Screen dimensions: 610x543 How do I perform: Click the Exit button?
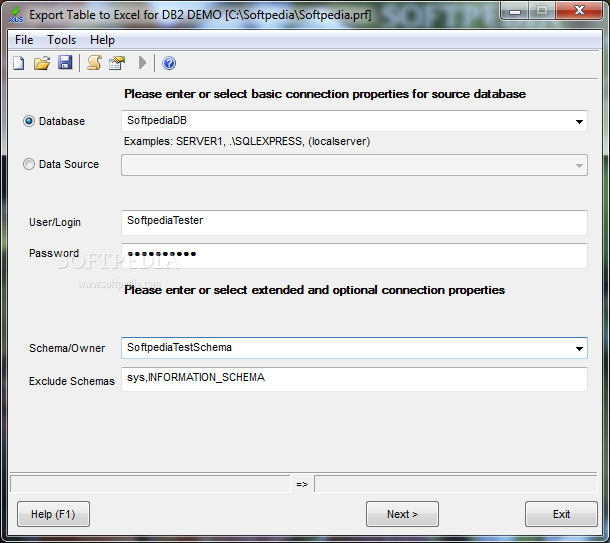[x=561, y=514]
